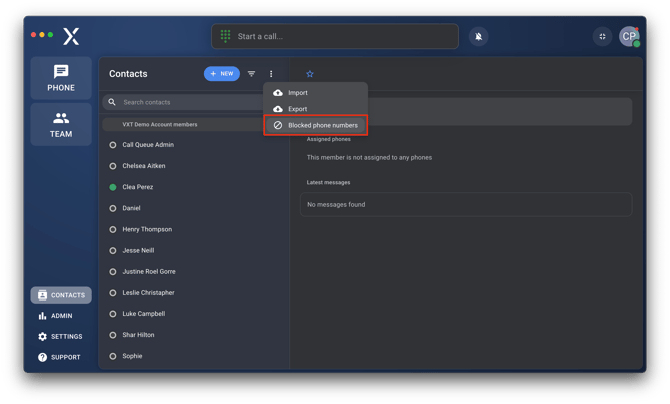Open the Phone section
The image size is (670, 404).
tap(61, 78)
